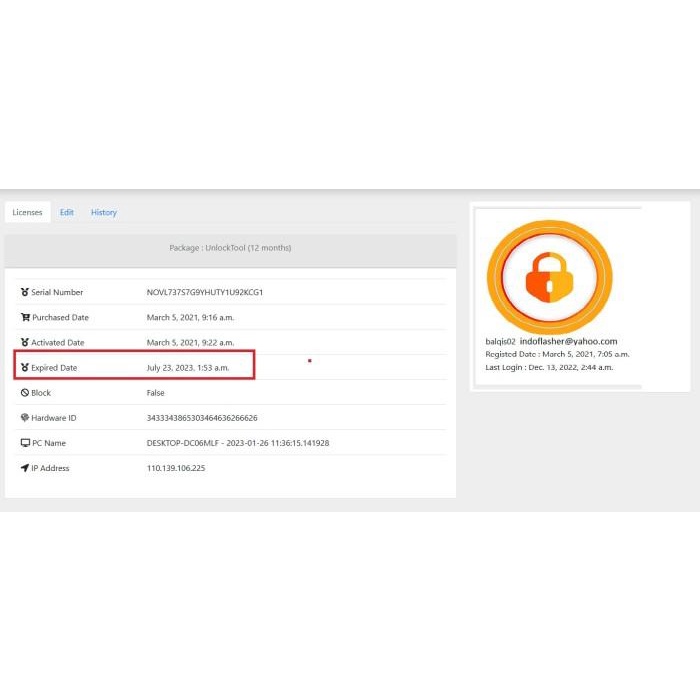
Task: Switch to the Licenses tab
Action: 27,212
